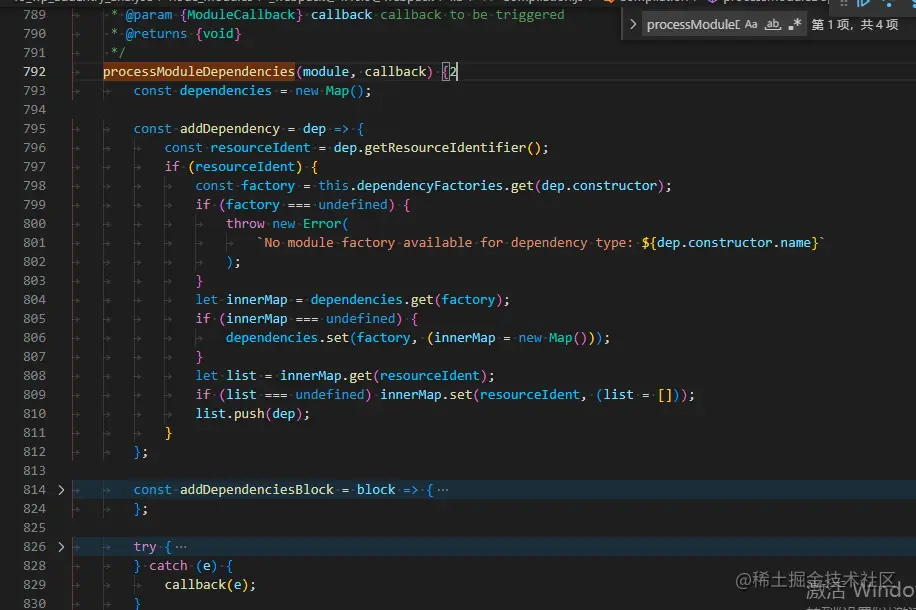This screenshot has width=916, height=610.
Task: Toggle Match Whole Word in find widget
Action: [773, 25]
